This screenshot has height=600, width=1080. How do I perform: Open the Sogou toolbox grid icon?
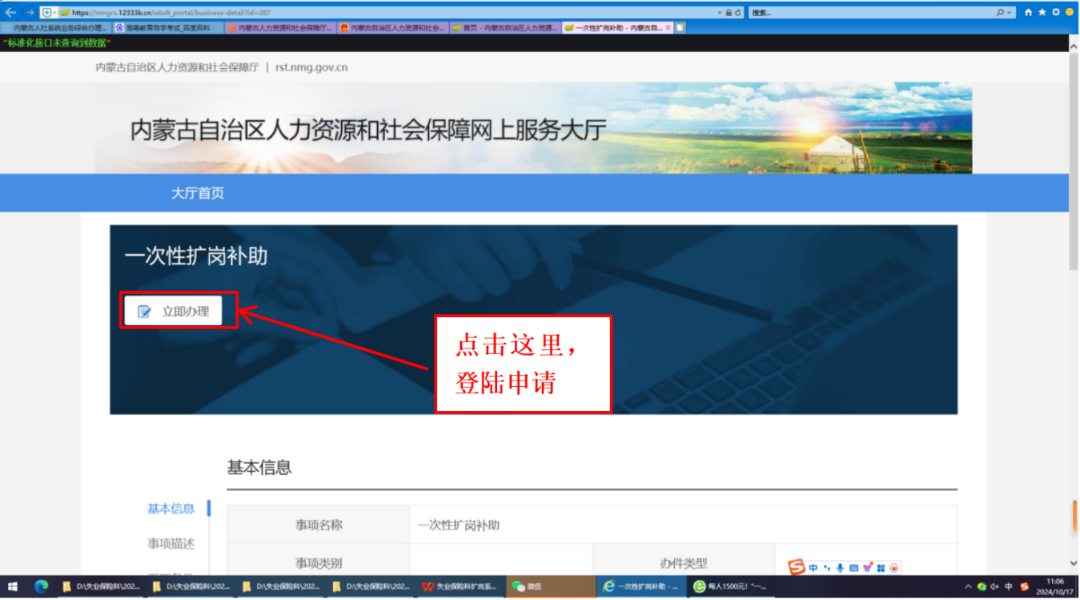(x=881, y=568)
